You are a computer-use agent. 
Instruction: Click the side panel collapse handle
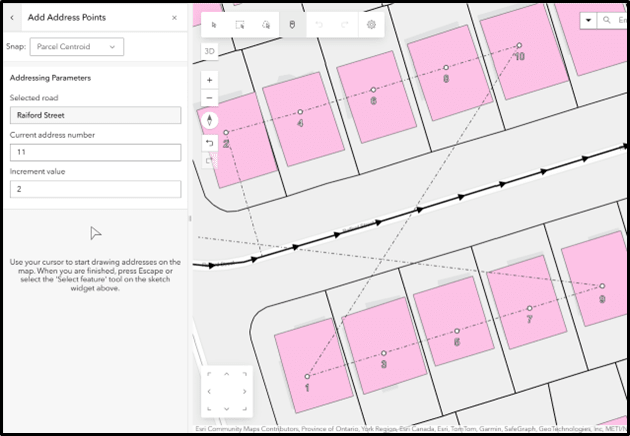pos(190,219)
